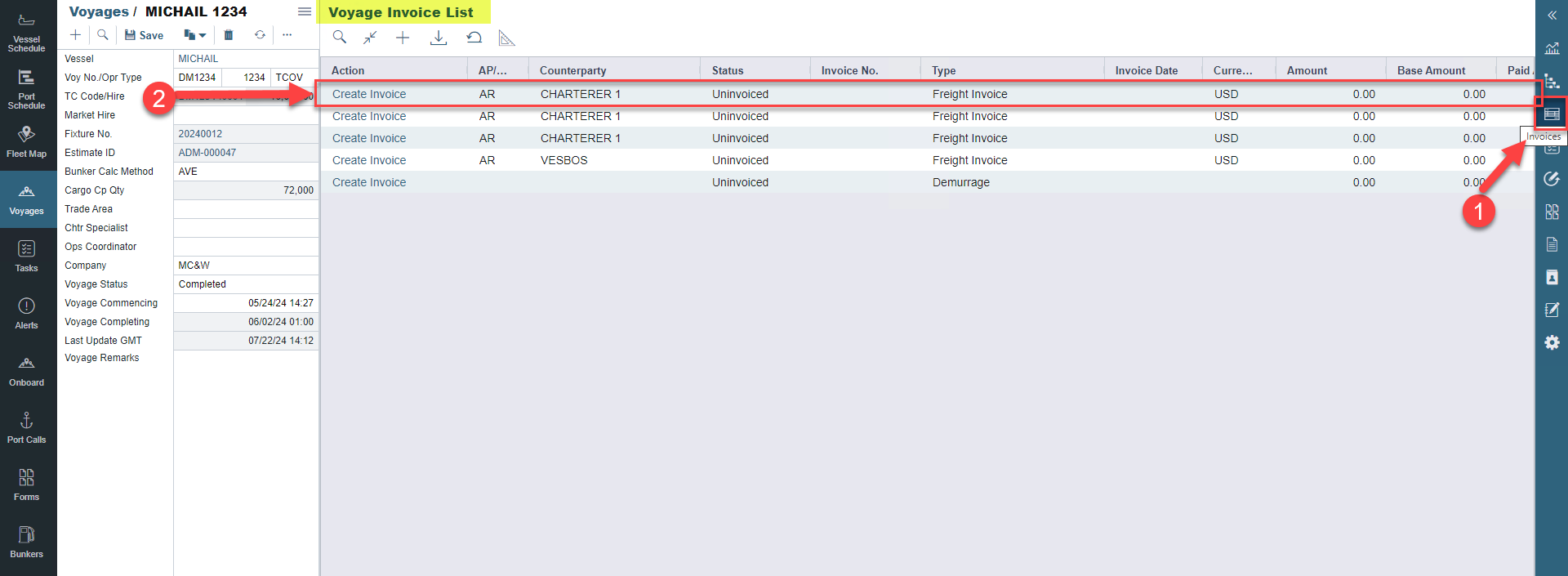Open the more options ellipsis menu
This screenshot has width=1568, height=576.
[x=287, y=35]
